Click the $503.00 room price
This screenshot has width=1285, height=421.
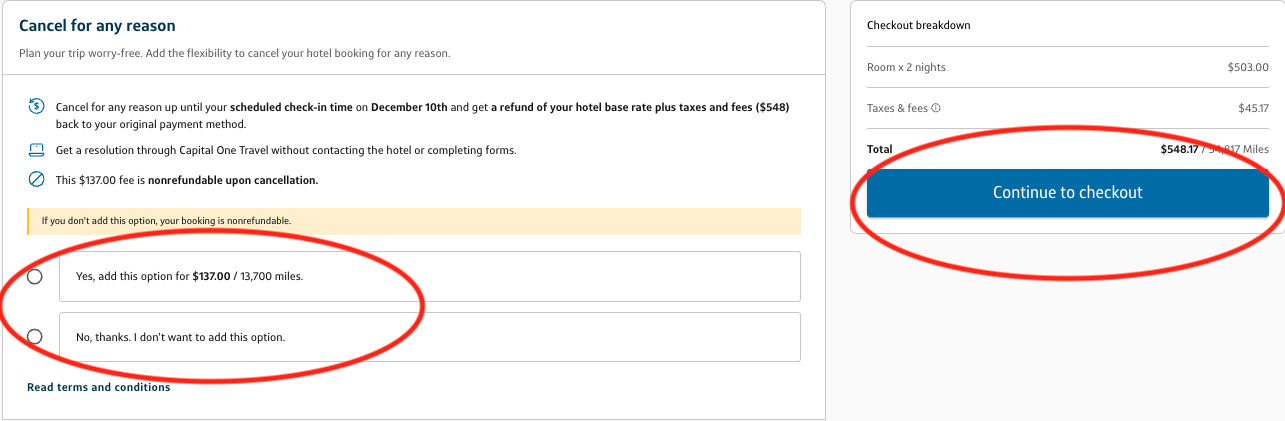click(1248, 67)
